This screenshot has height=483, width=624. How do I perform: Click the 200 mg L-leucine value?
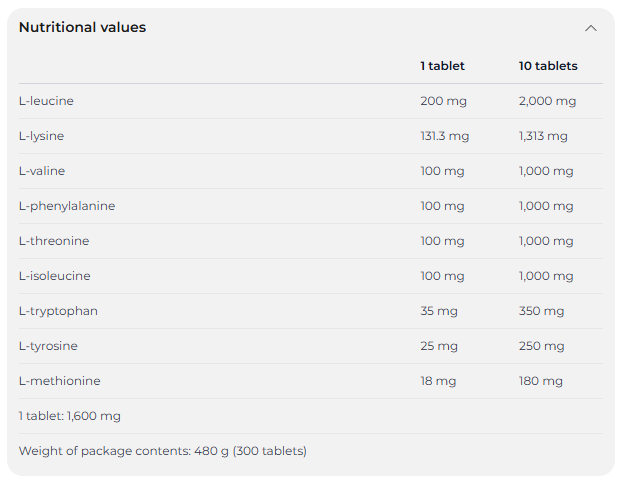(x=443, y=101)
